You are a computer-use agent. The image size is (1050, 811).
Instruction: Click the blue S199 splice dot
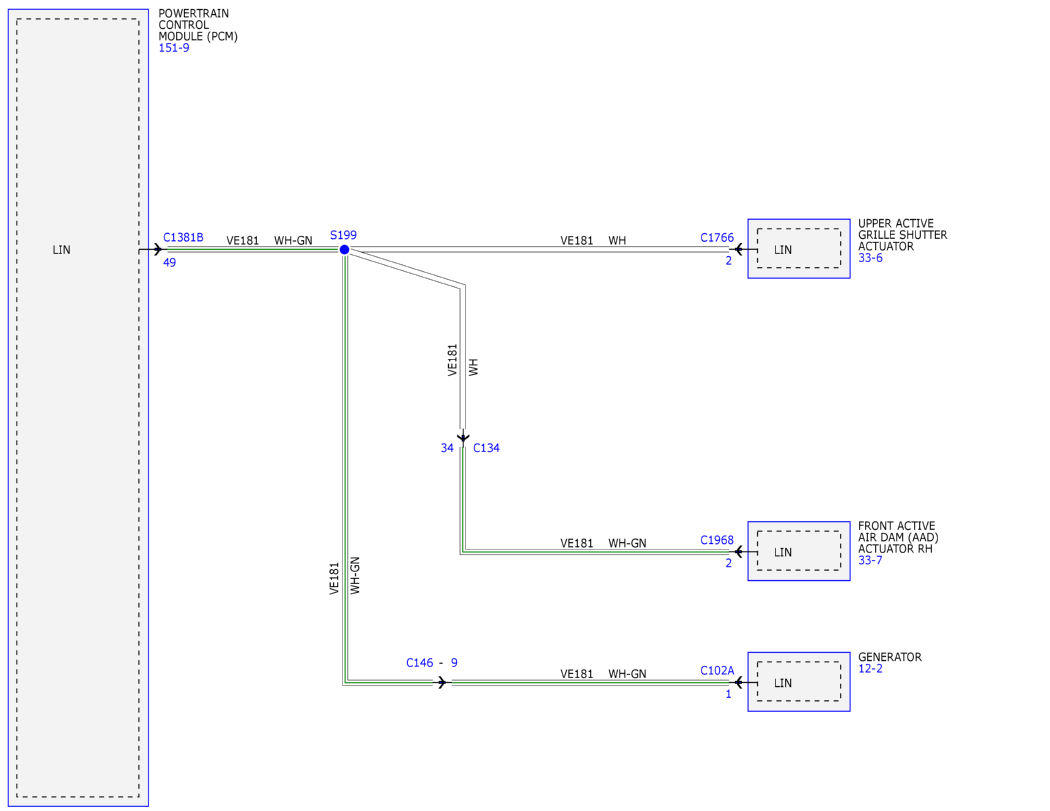pos(344,250)
